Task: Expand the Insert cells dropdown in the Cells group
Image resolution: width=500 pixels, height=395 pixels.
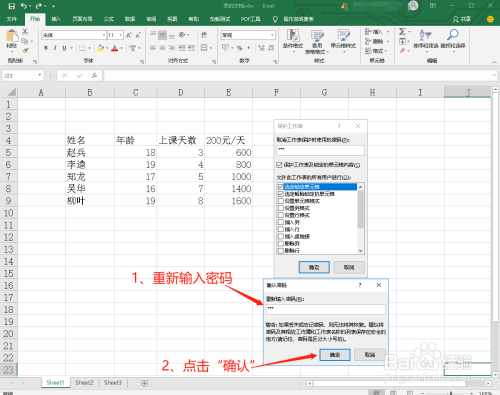Action: pos(388,32)
